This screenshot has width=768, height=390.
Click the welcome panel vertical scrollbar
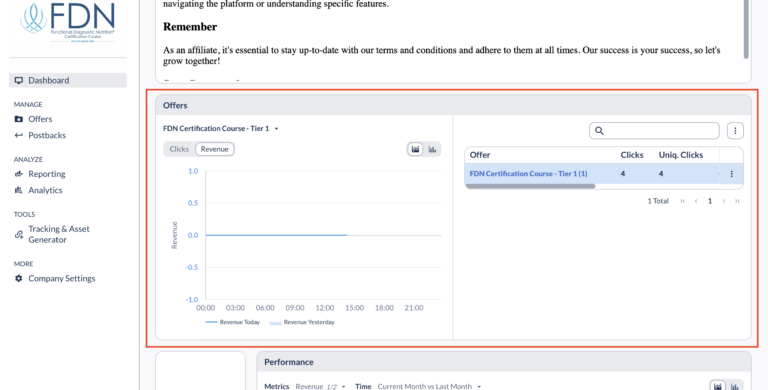coord(746,29)
